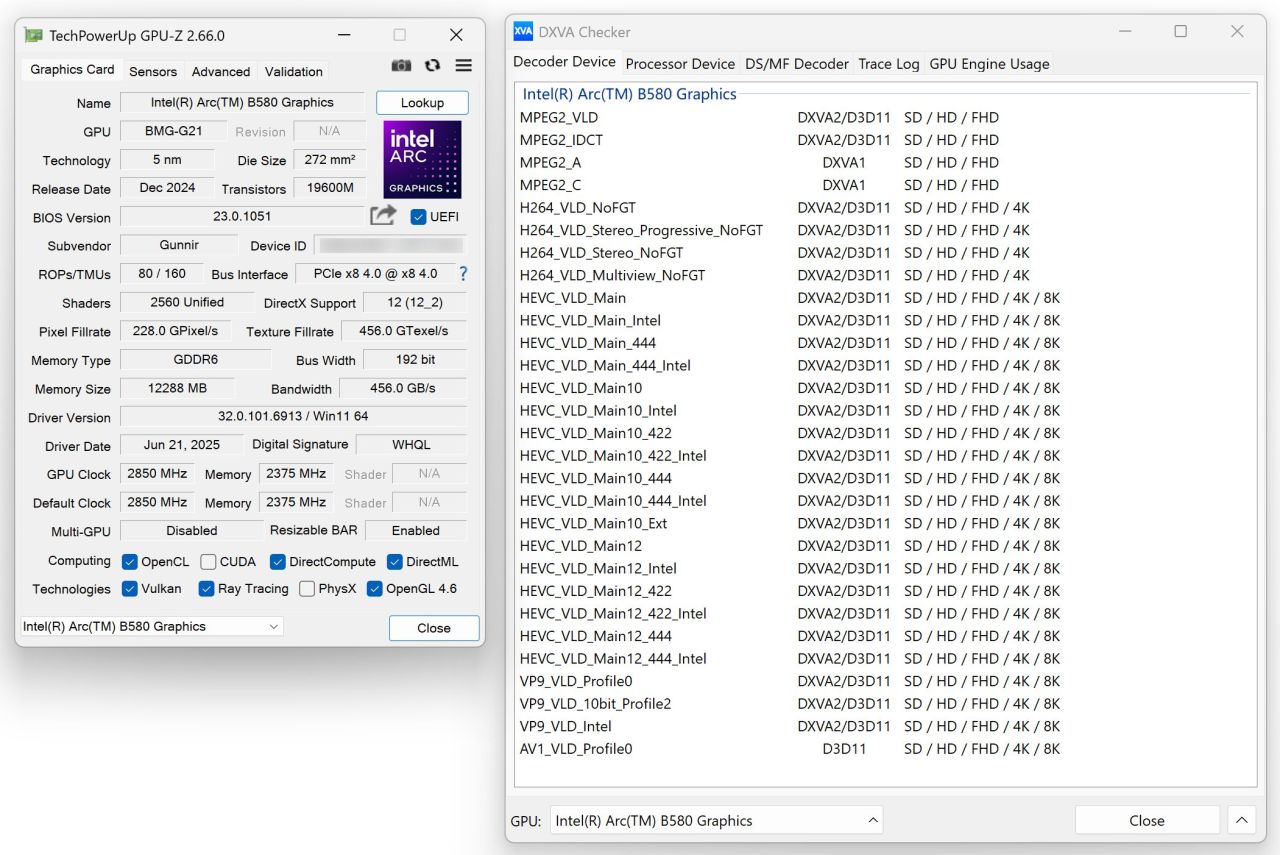Open the GPU-Z hamburger menu
Screen dimensions: 1280x855
coord(463,65)
